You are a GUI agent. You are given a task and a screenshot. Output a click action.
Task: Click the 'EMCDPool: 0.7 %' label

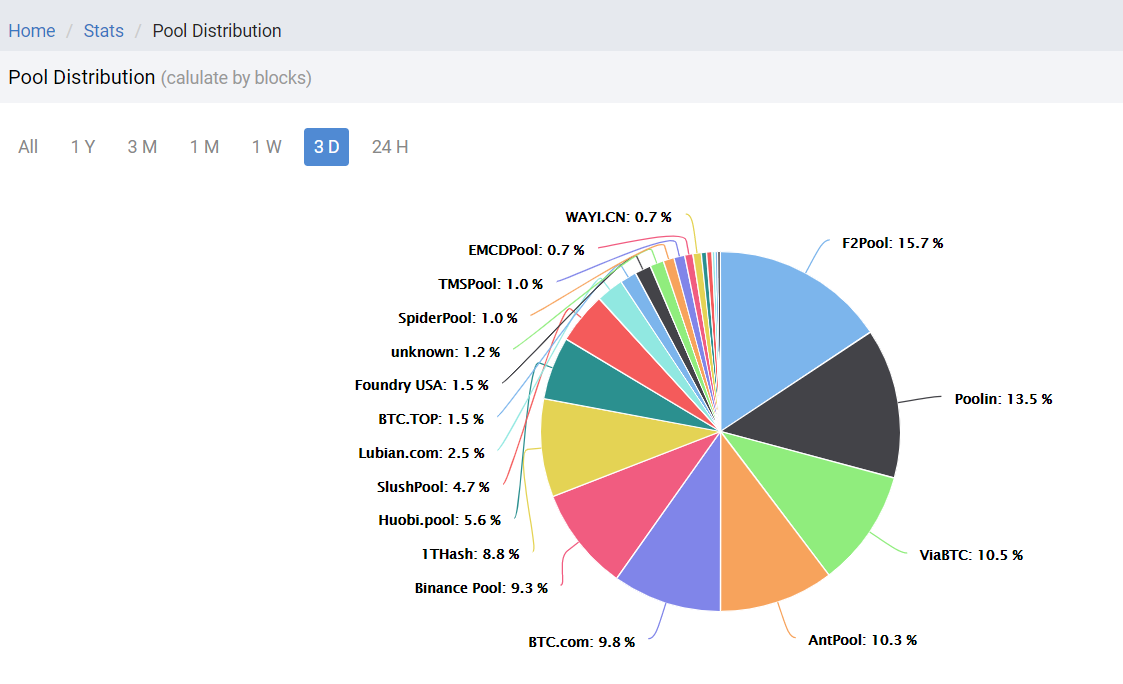pos(526,251)
